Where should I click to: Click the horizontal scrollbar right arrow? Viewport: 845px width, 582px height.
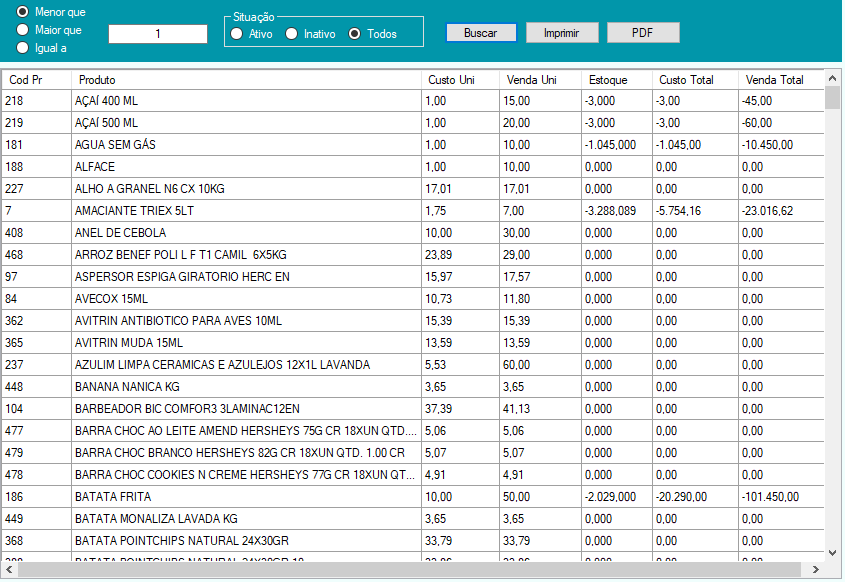click(x=815, y=571)
